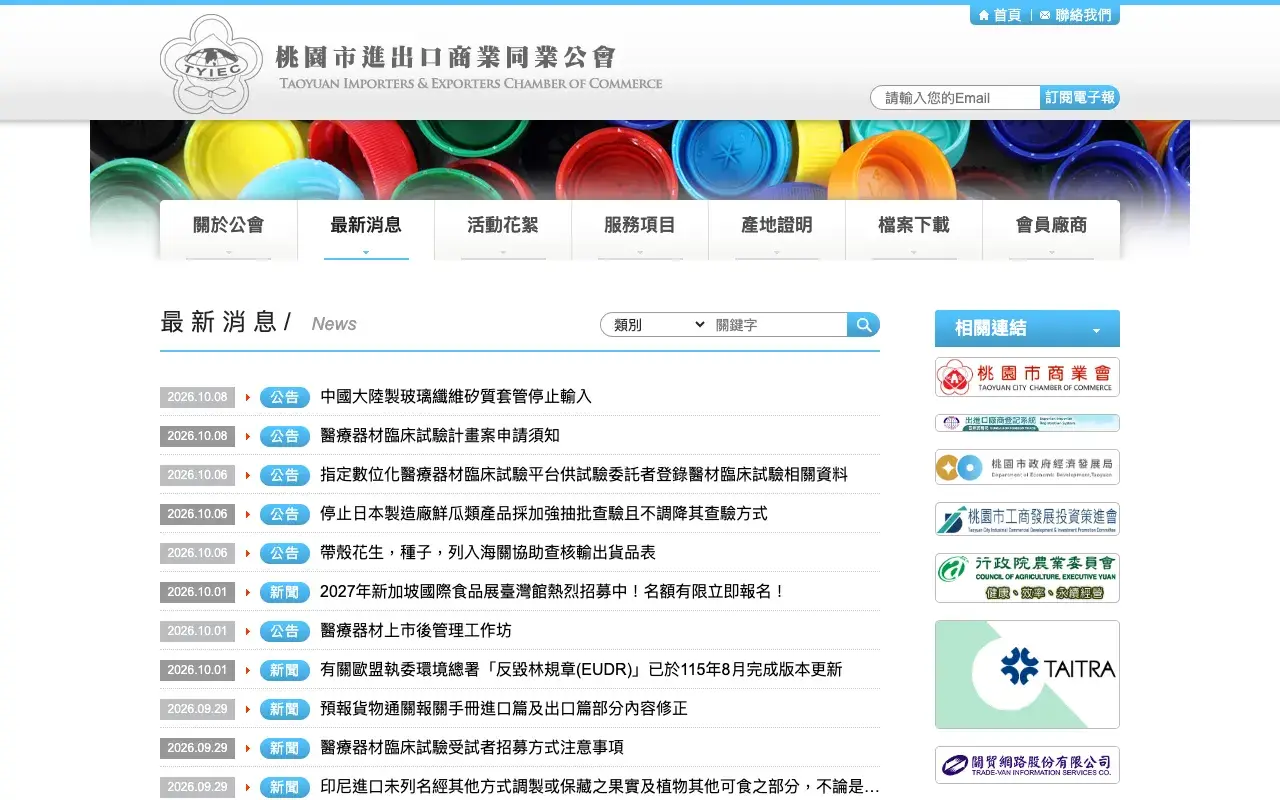
Task: Open the 產地證明 menu
Action: (777, 230)
